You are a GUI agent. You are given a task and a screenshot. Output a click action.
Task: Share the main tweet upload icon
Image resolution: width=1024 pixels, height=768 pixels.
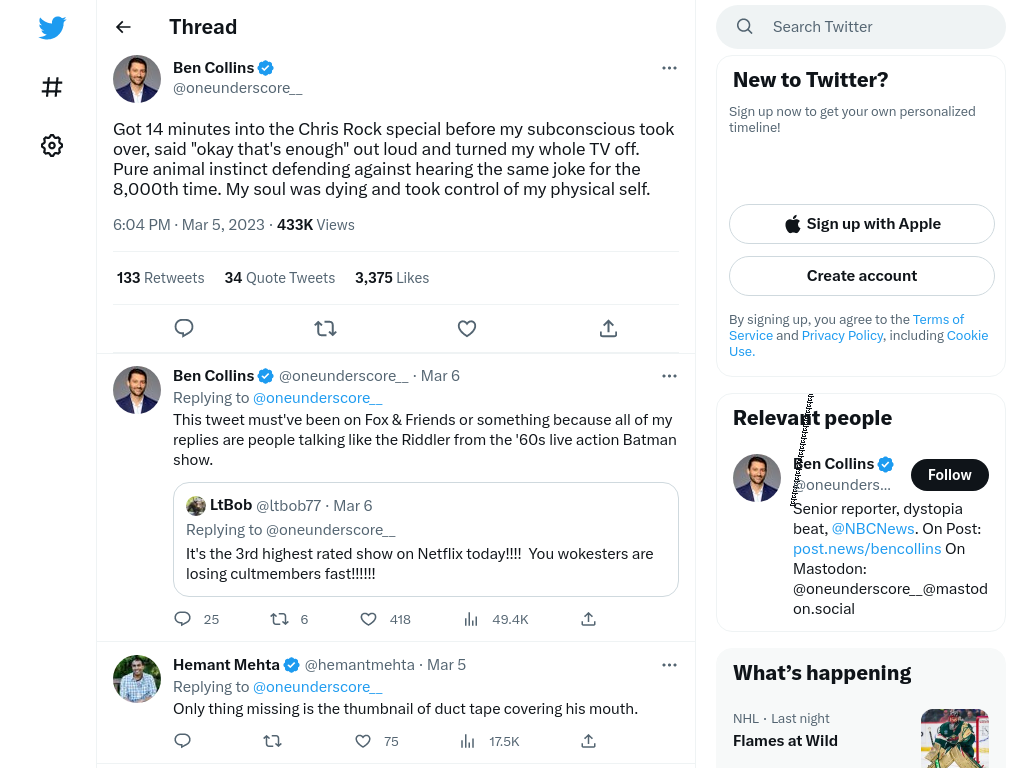click(x=608, y=328)
